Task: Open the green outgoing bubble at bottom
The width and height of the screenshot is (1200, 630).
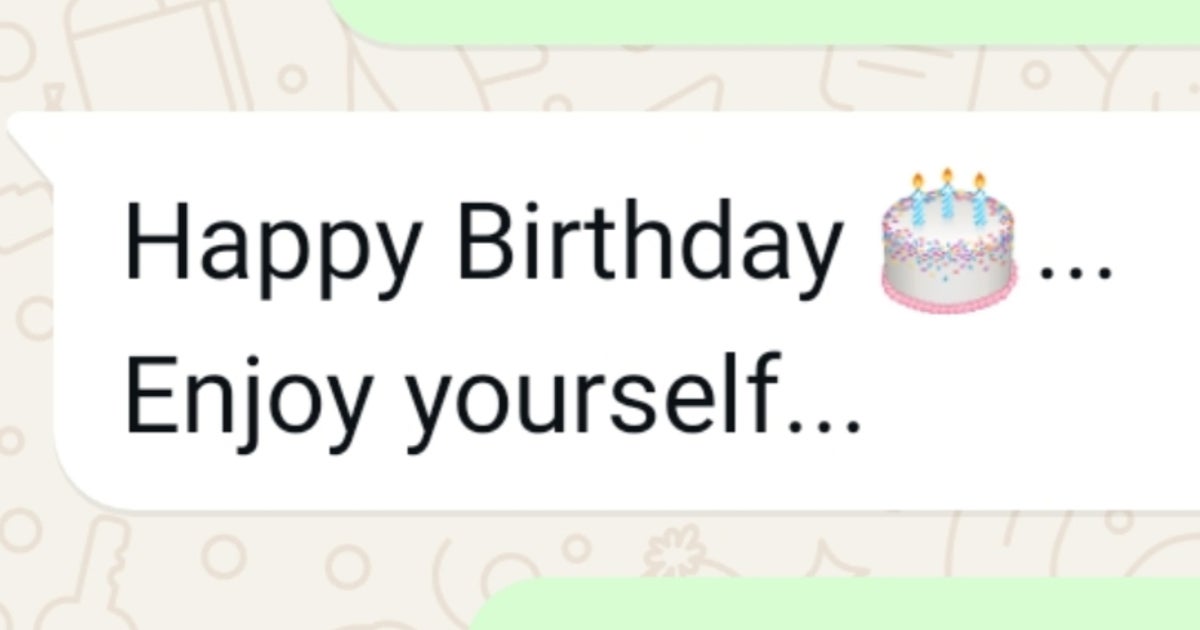Action: coord(840,603)
